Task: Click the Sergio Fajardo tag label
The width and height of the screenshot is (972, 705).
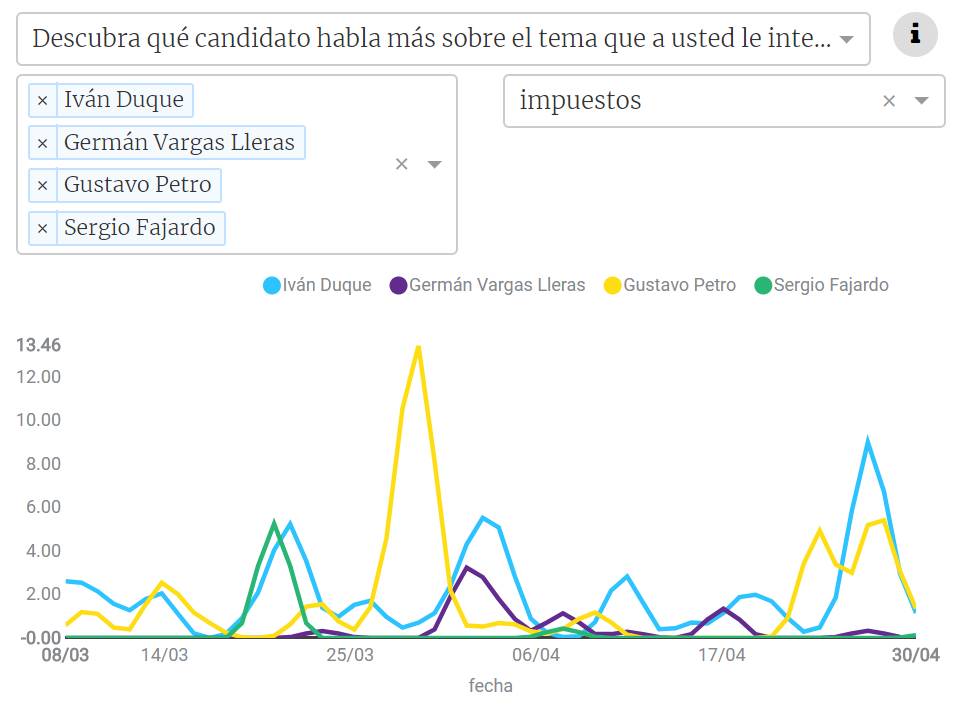Action: 140,228
